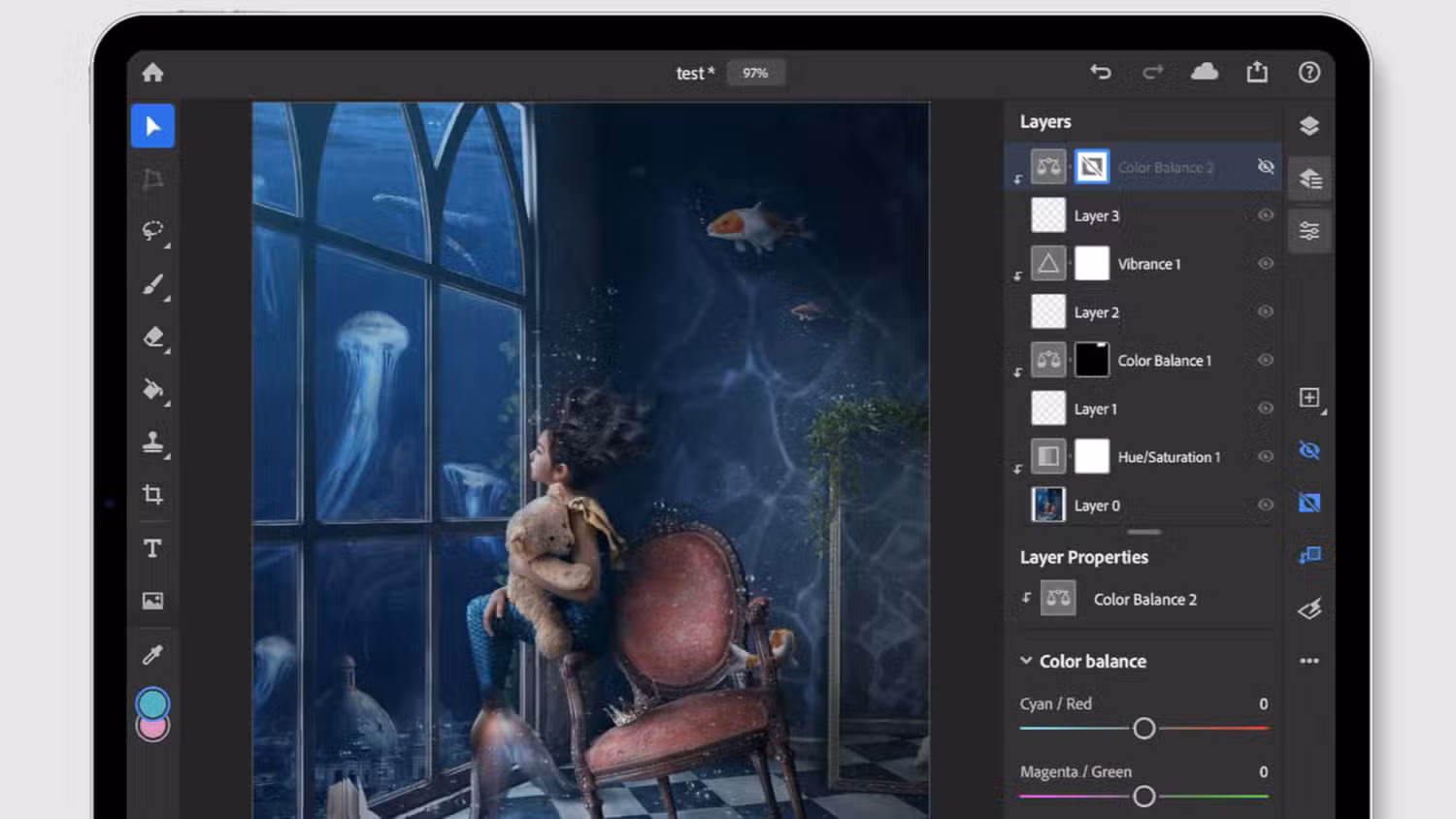Hide Layer 3 with its eye icon
Viewport: 1456px width, 819px height.
click(1266, 215)
